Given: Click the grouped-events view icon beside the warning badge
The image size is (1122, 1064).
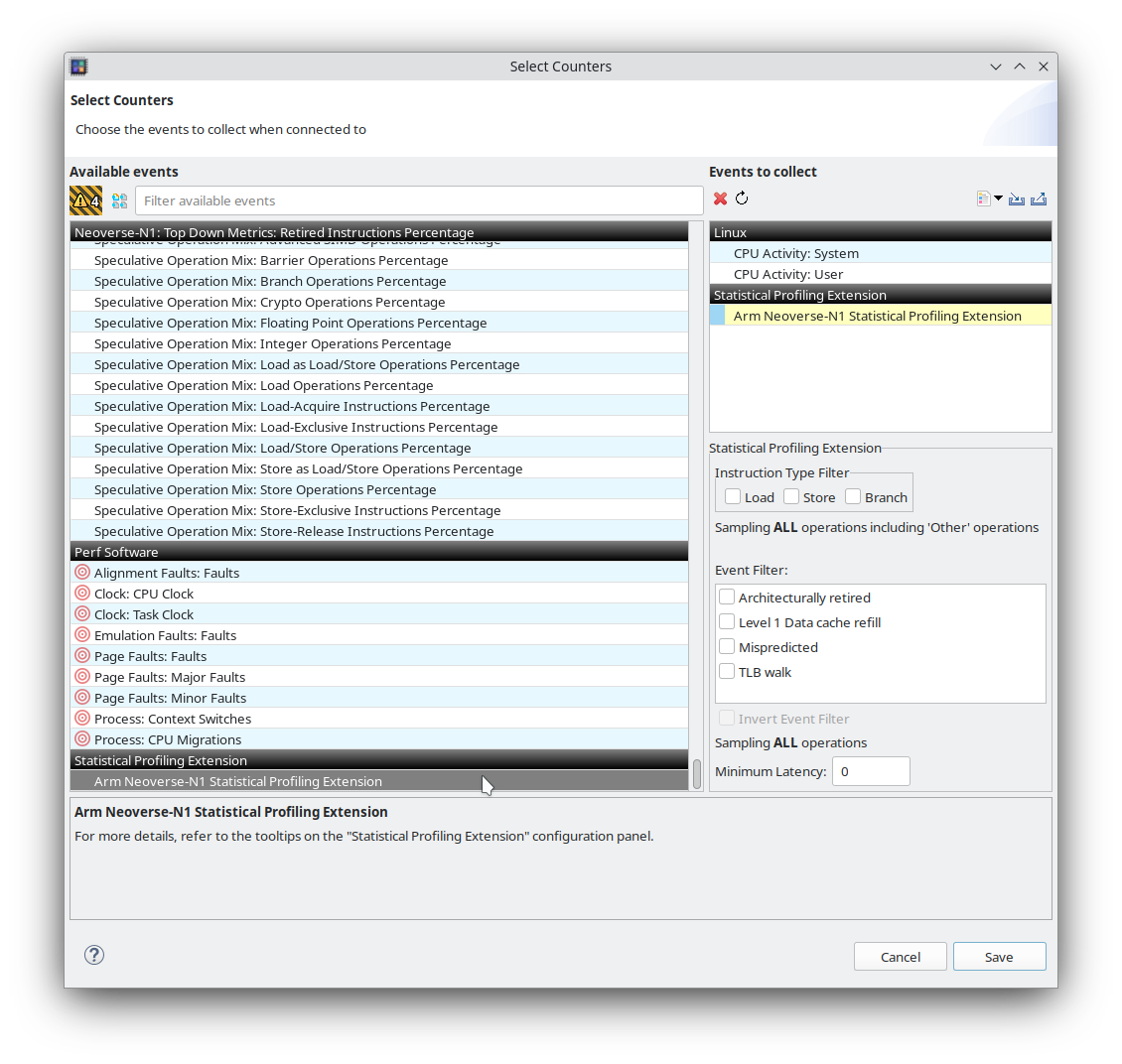Looking at the screenshot, I should coord(119,199).
